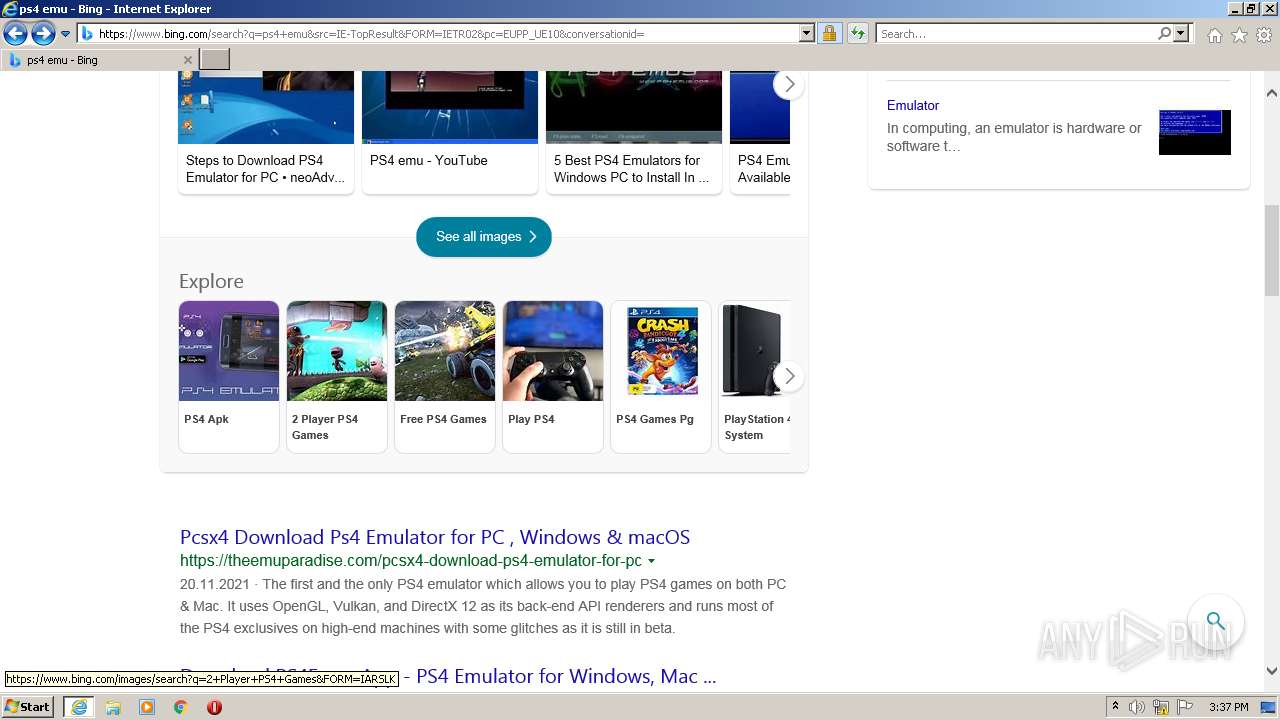Advance Explore carousel with right chevron
Viewport: 1280px width, 720px height.
[789, 376]
